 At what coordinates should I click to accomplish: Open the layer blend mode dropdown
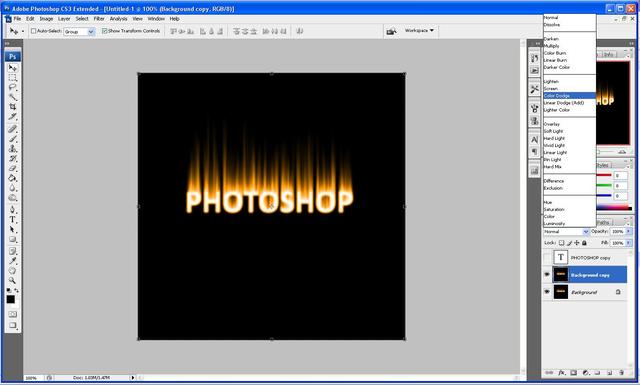566,231
